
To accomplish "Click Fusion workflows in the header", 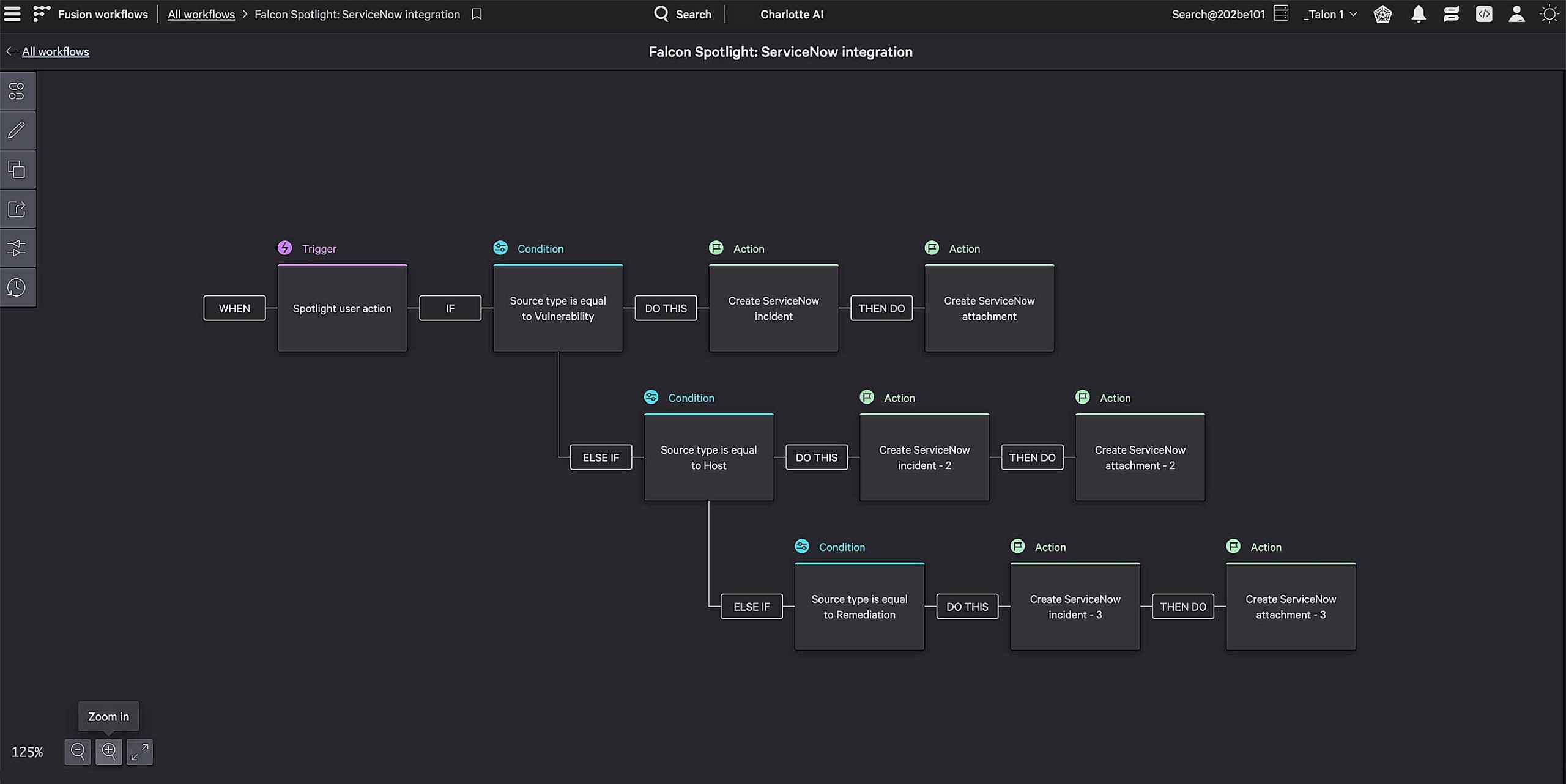I will tap(102, 14).
